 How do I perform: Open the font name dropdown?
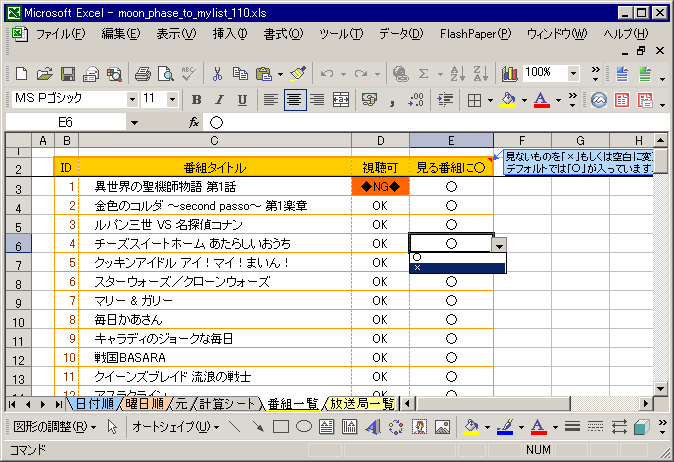(x=132, y=99)
